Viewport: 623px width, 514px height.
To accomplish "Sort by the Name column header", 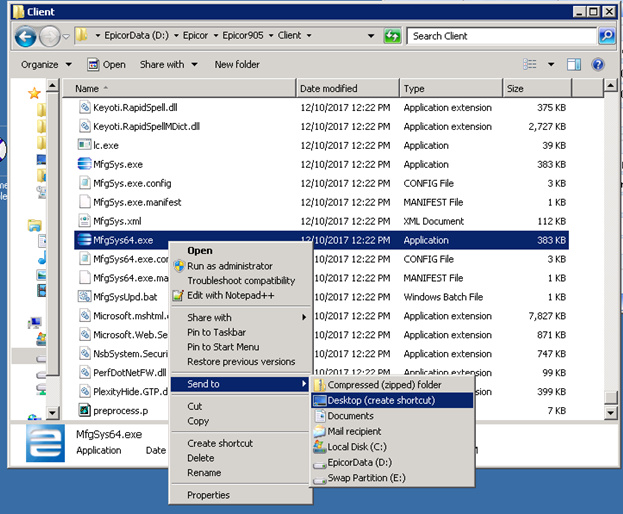I will [179, 88].
